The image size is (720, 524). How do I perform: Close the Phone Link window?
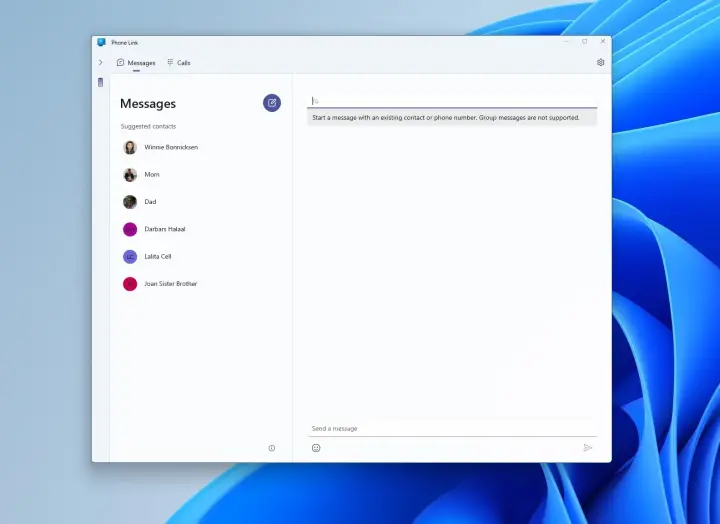[x=603, y=41]
